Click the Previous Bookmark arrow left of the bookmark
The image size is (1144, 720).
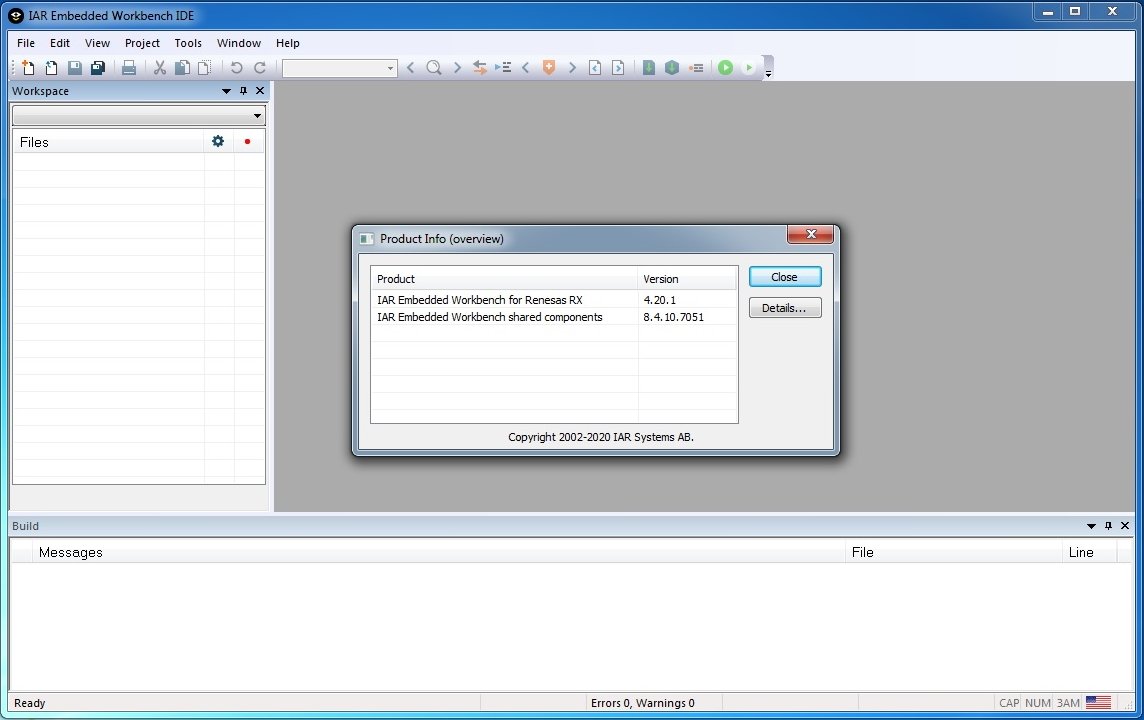click(x=525, y=68)
